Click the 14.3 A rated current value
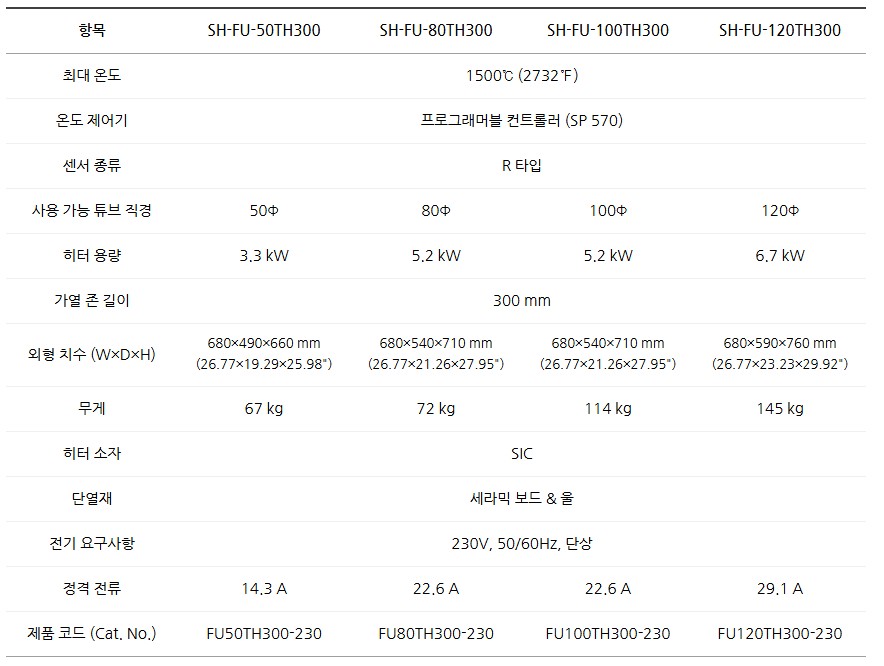884x666 pixels. point(264,589)
